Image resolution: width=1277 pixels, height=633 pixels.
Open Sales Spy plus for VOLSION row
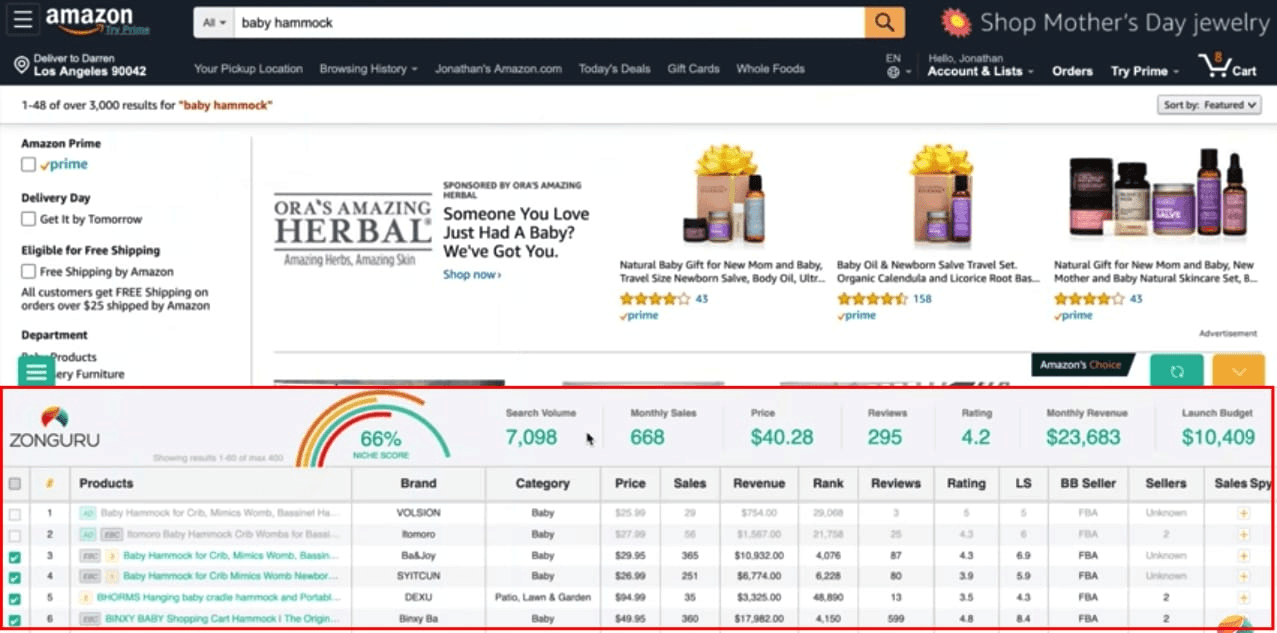1243,513
